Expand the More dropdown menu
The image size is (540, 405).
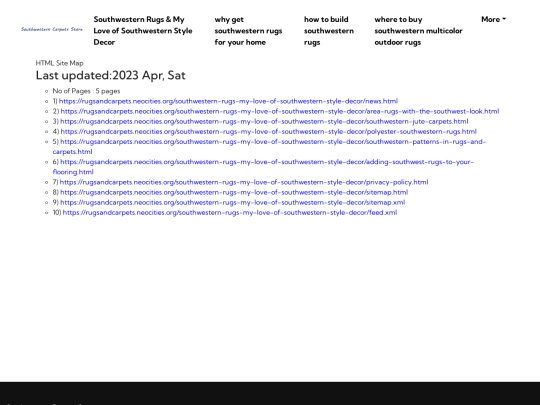(494, 19)
